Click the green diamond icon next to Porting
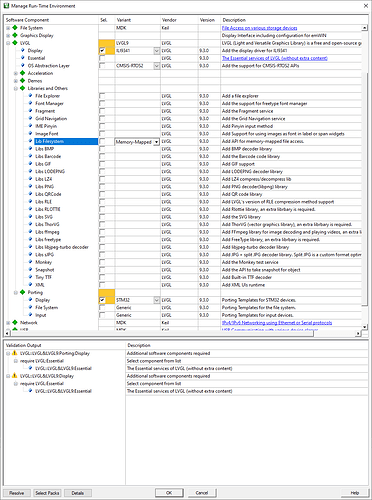 22,292
